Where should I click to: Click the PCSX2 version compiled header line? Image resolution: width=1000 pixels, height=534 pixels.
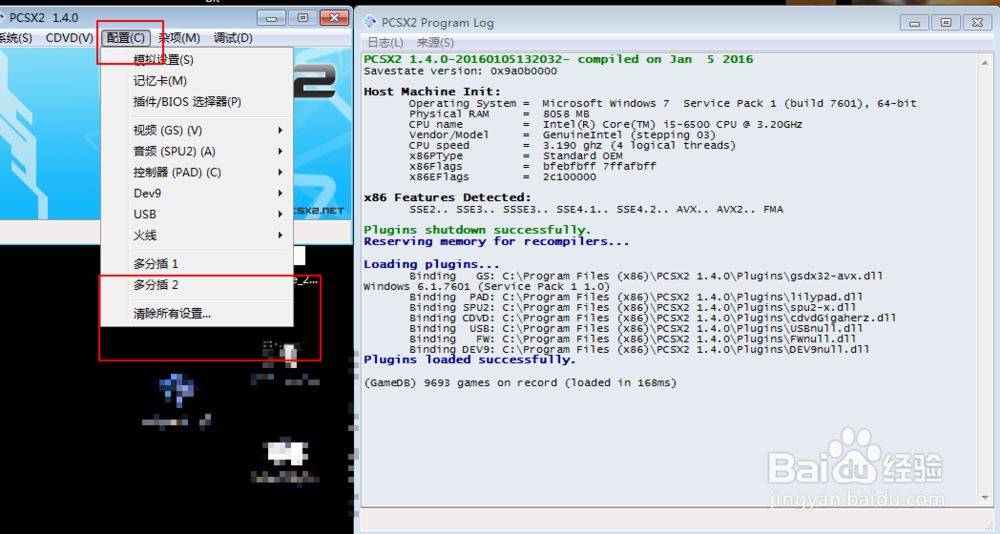(x=558, y=59)
